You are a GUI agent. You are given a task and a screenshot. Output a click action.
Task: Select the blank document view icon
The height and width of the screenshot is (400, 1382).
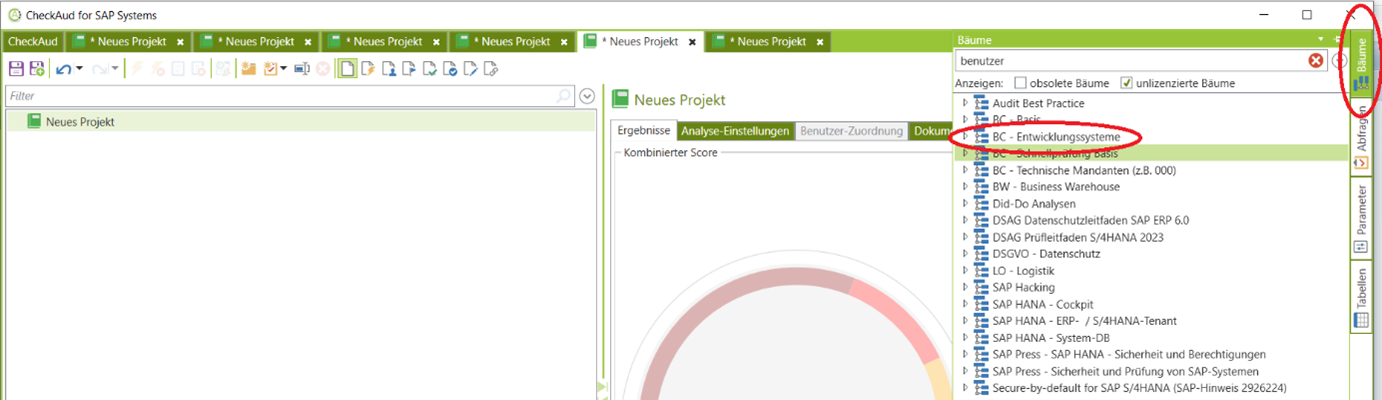[347, 69]
